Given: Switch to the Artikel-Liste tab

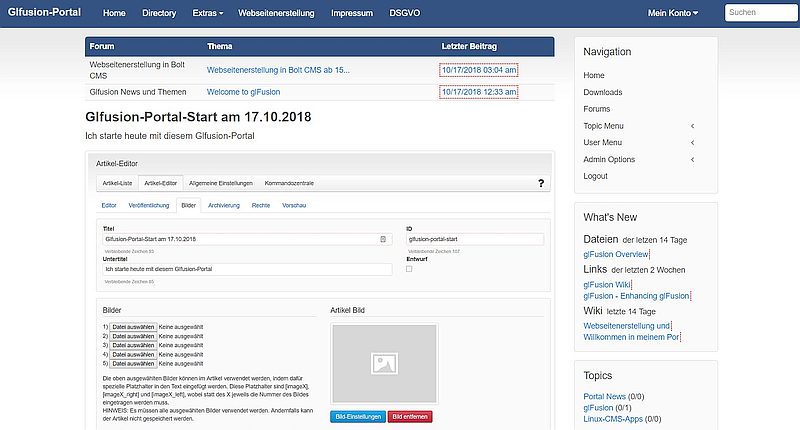Looking at the screenshot, I should (117, 183).
